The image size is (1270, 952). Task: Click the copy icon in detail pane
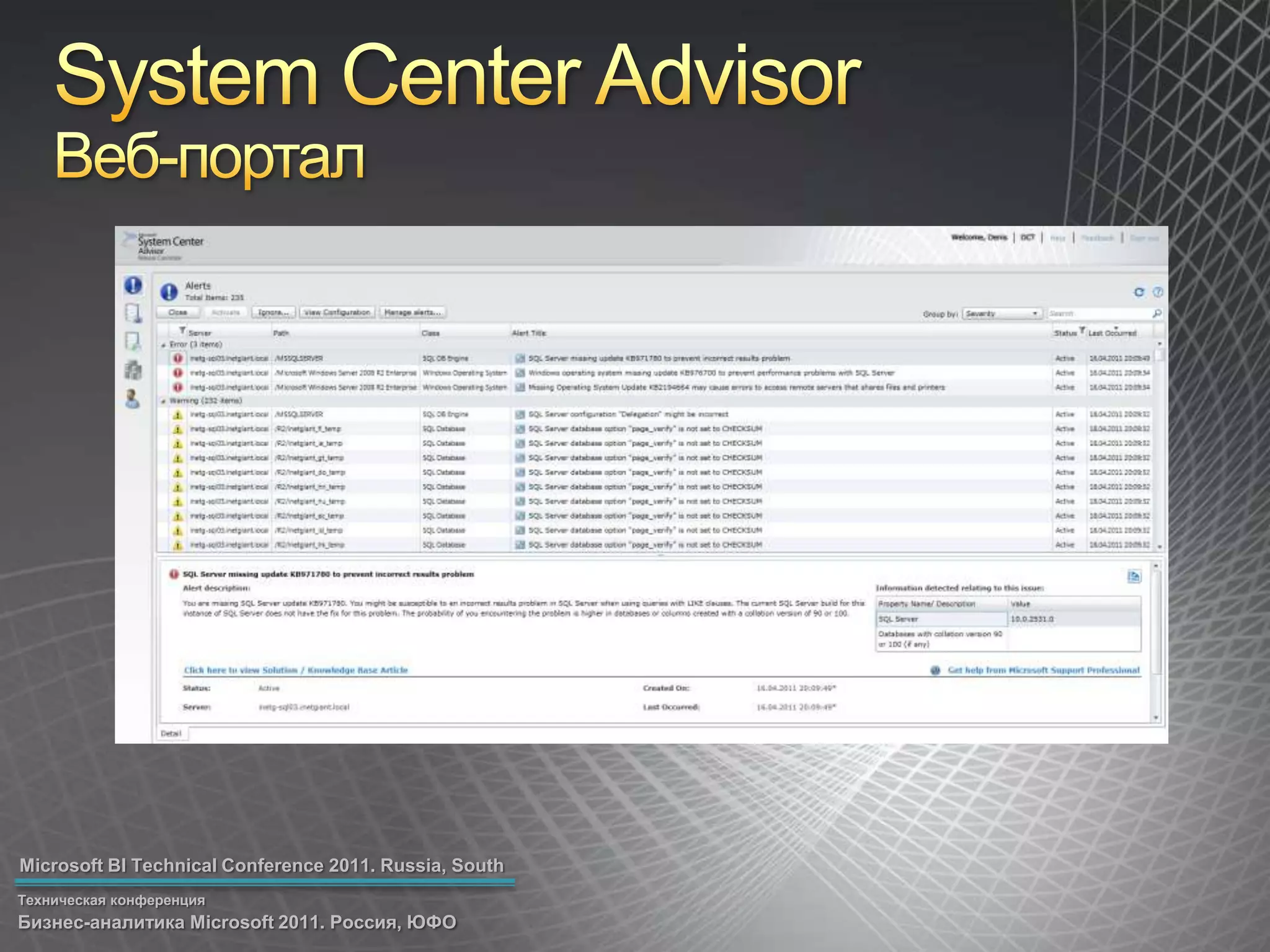pyautogui.click(x=1134, y=576)
